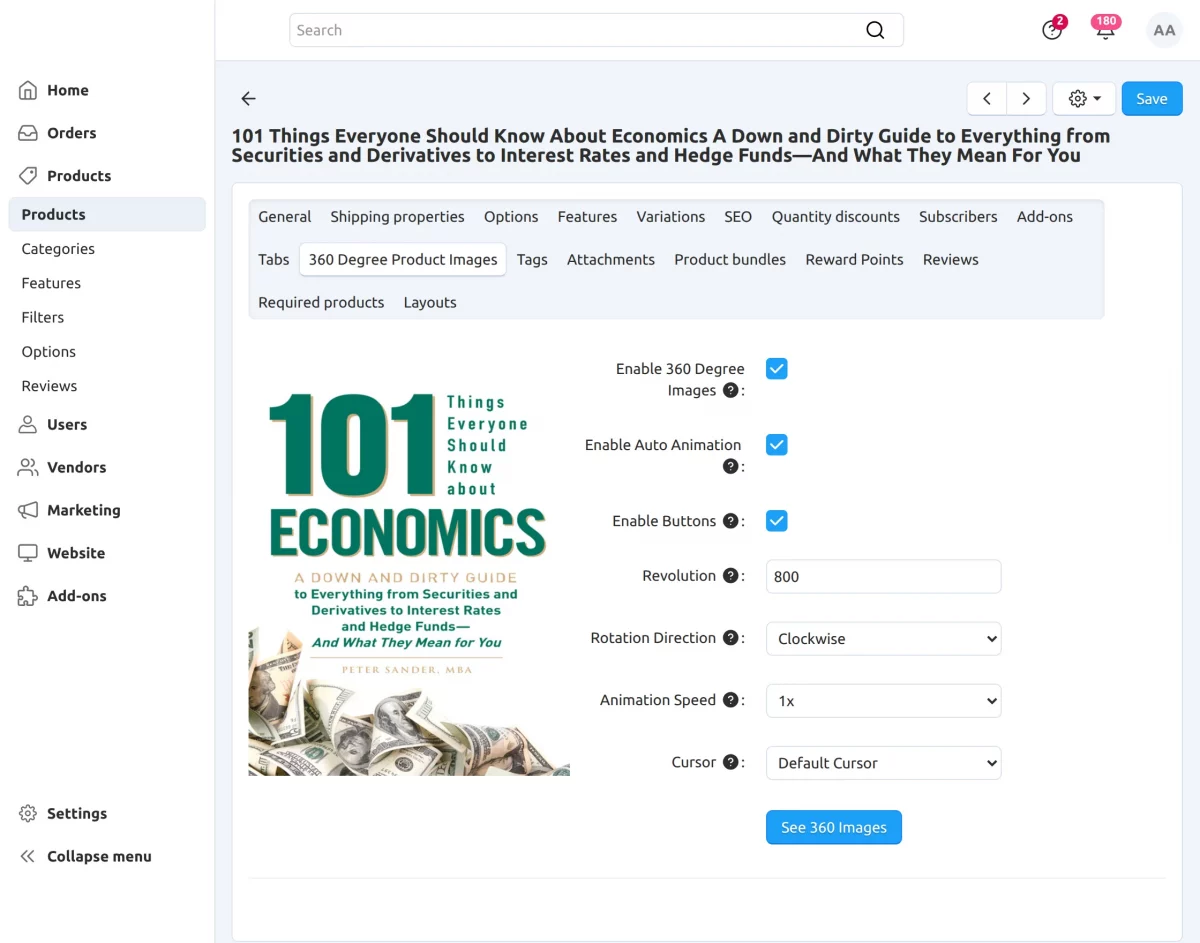Click help icon for Enable Auto Animation
The height and width of the screenshot is (943, 1200).
[x=731, y=467]
